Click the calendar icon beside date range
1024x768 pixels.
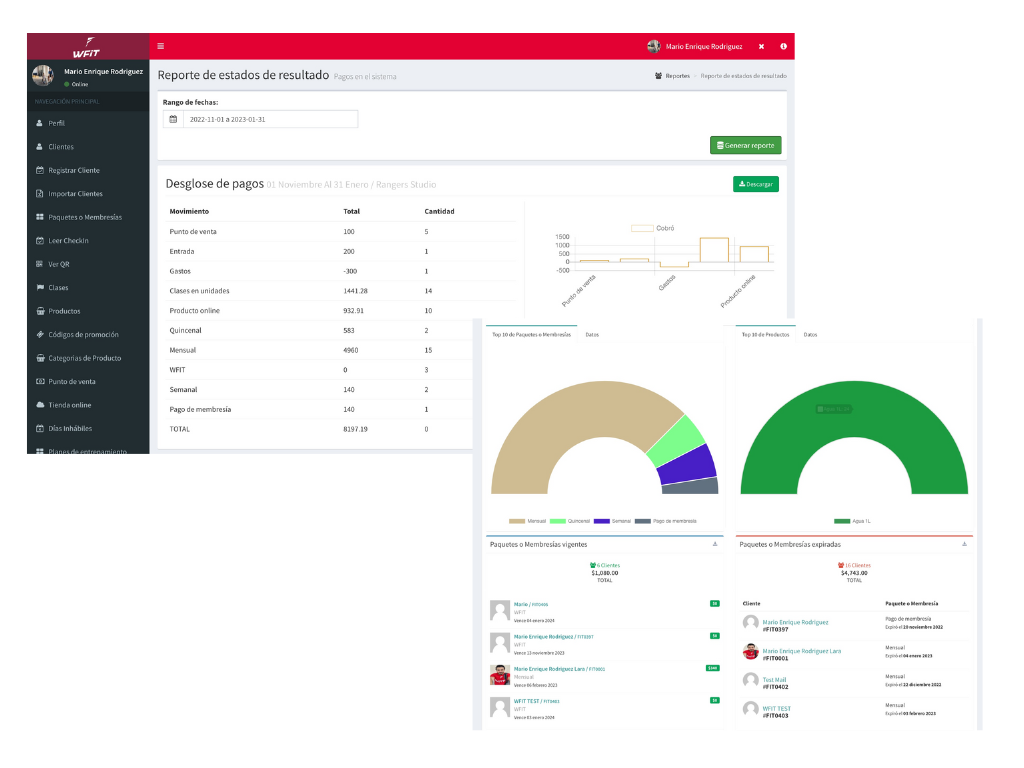tap(173, 119)
